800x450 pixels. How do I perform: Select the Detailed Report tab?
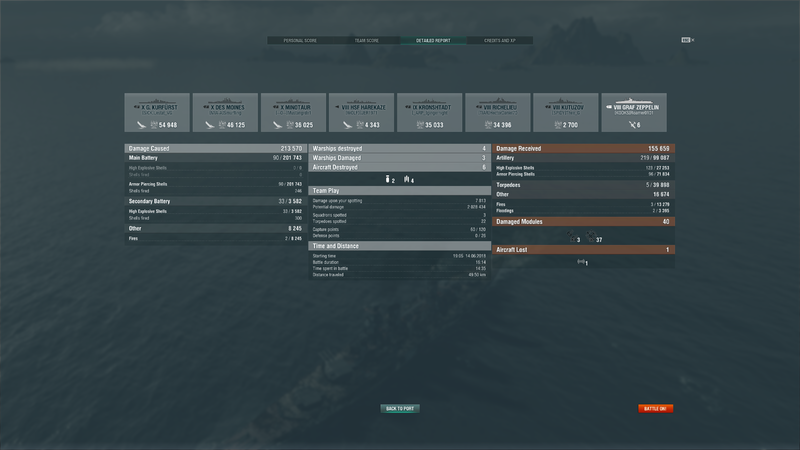[433, 40]
